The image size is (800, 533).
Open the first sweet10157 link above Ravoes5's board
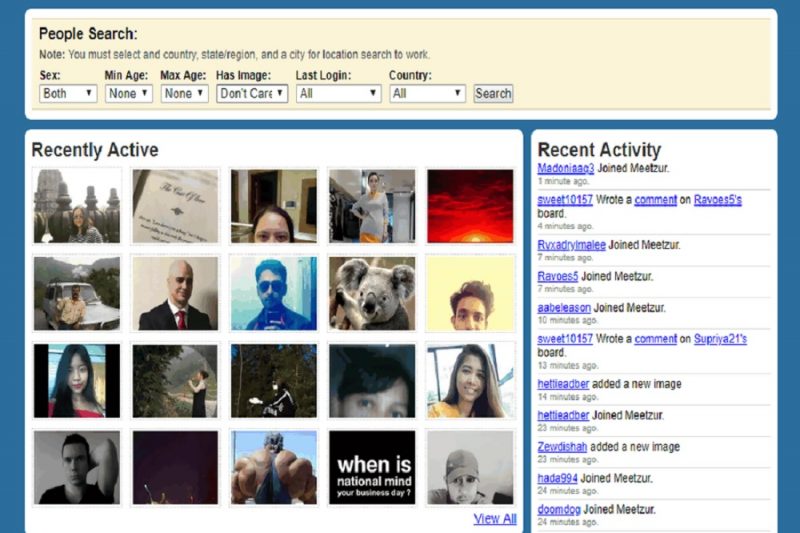(x=565, y=200)
